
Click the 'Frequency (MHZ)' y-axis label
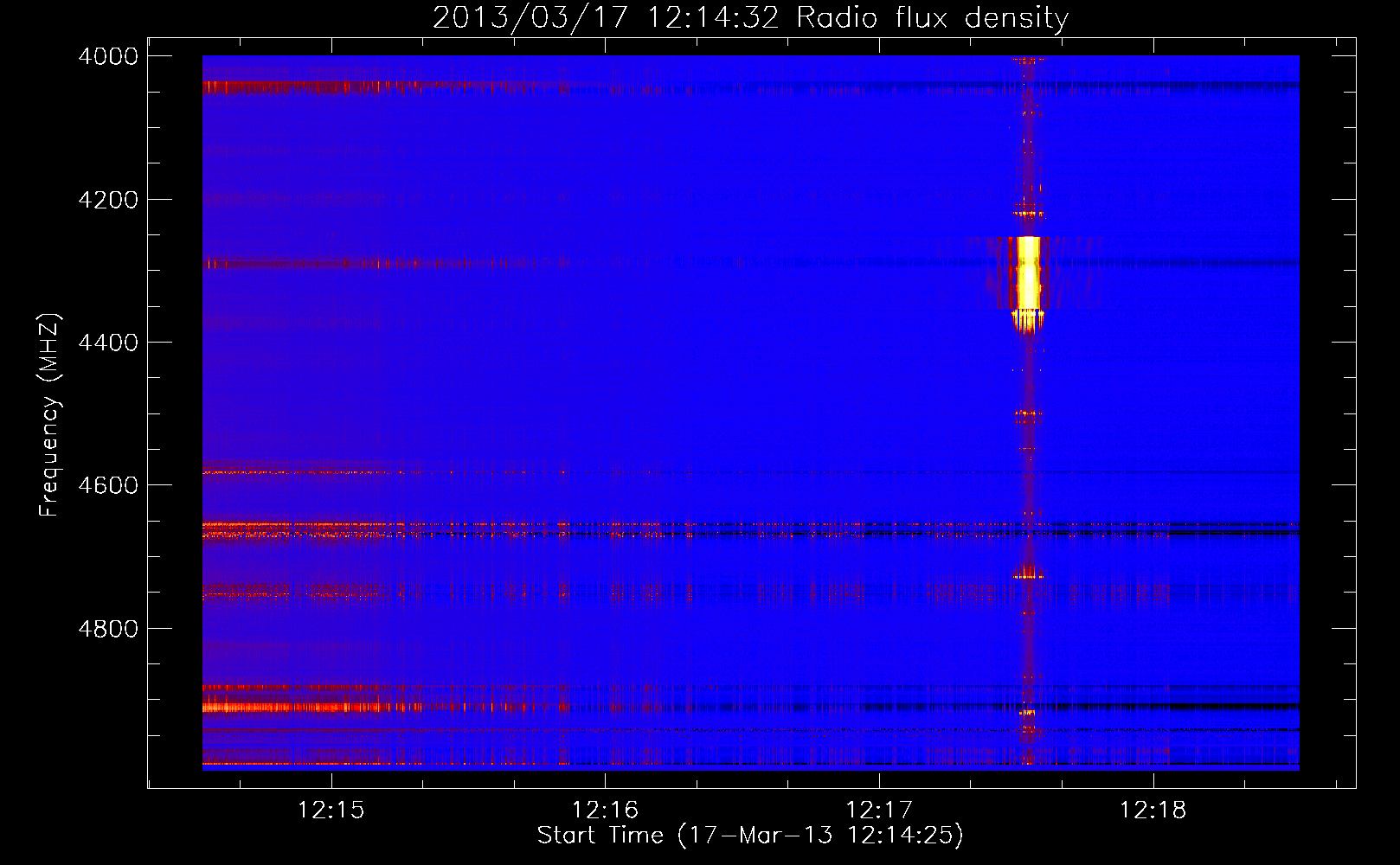pyautogui.click(x=49, y=415)
